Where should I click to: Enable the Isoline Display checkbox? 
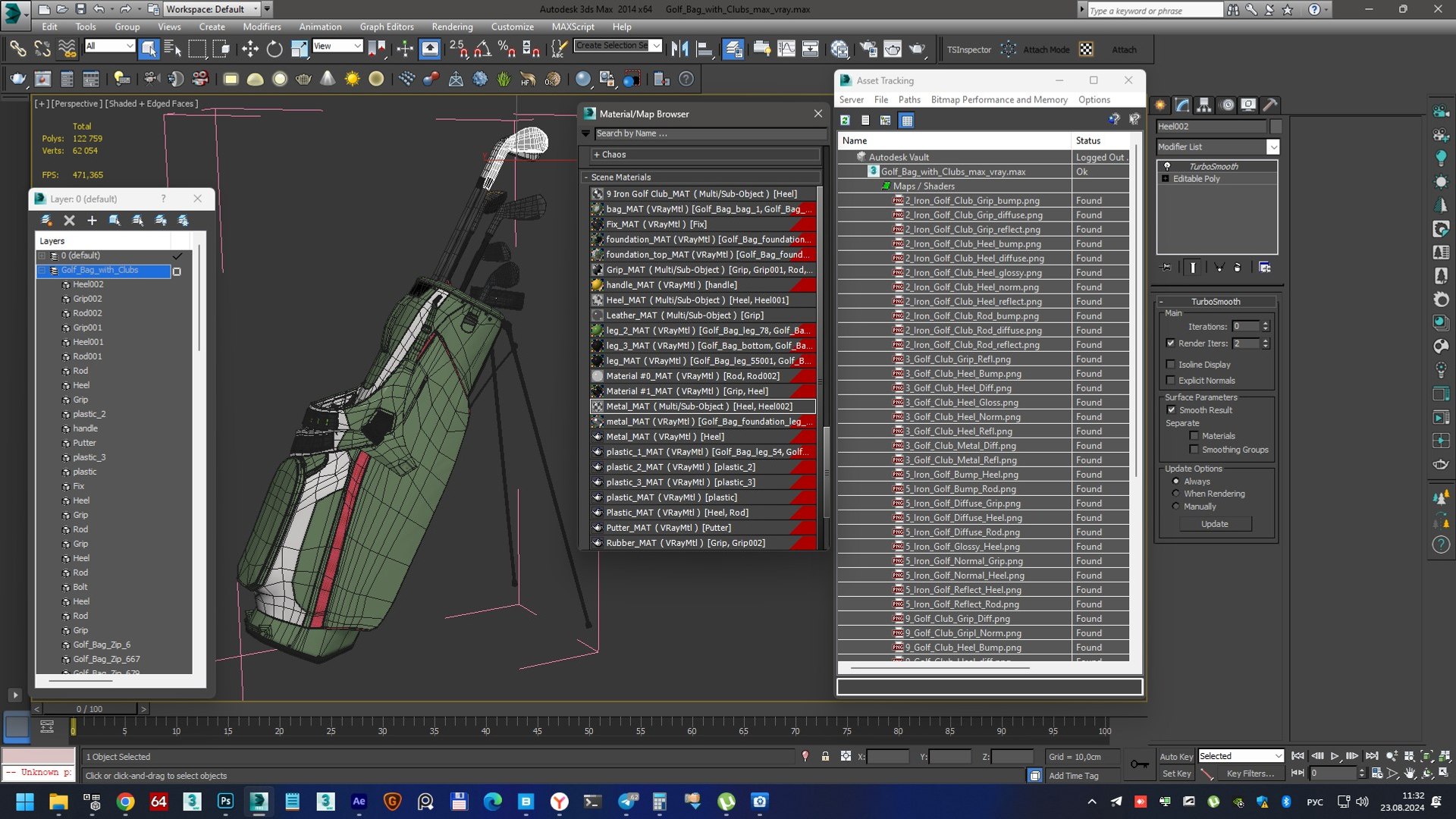click(1171, 365)
